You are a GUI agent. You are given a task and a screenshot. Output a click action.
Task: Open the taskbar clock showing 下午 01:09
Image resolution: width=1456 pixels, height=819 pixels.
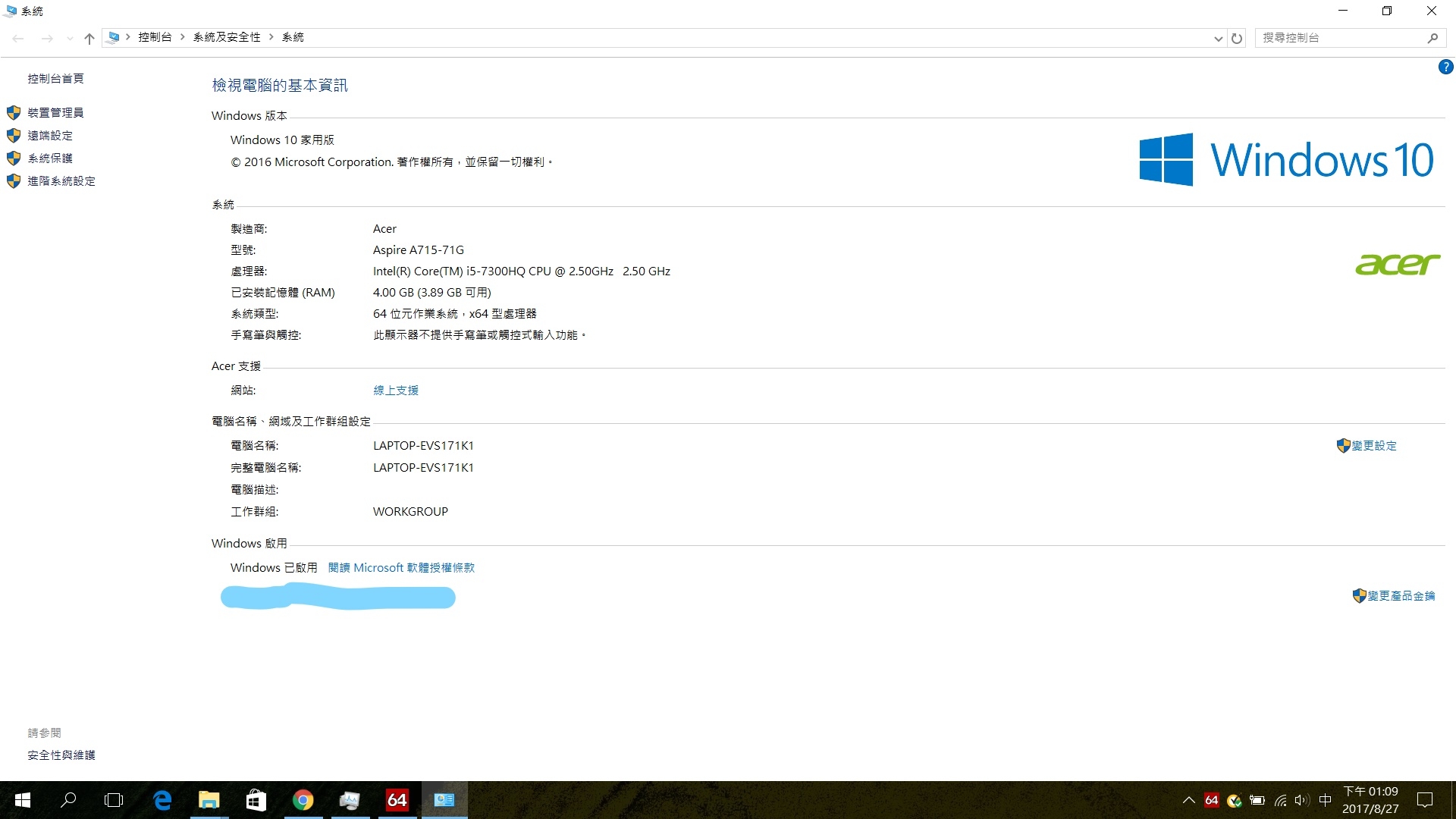tap(1370, 800)
